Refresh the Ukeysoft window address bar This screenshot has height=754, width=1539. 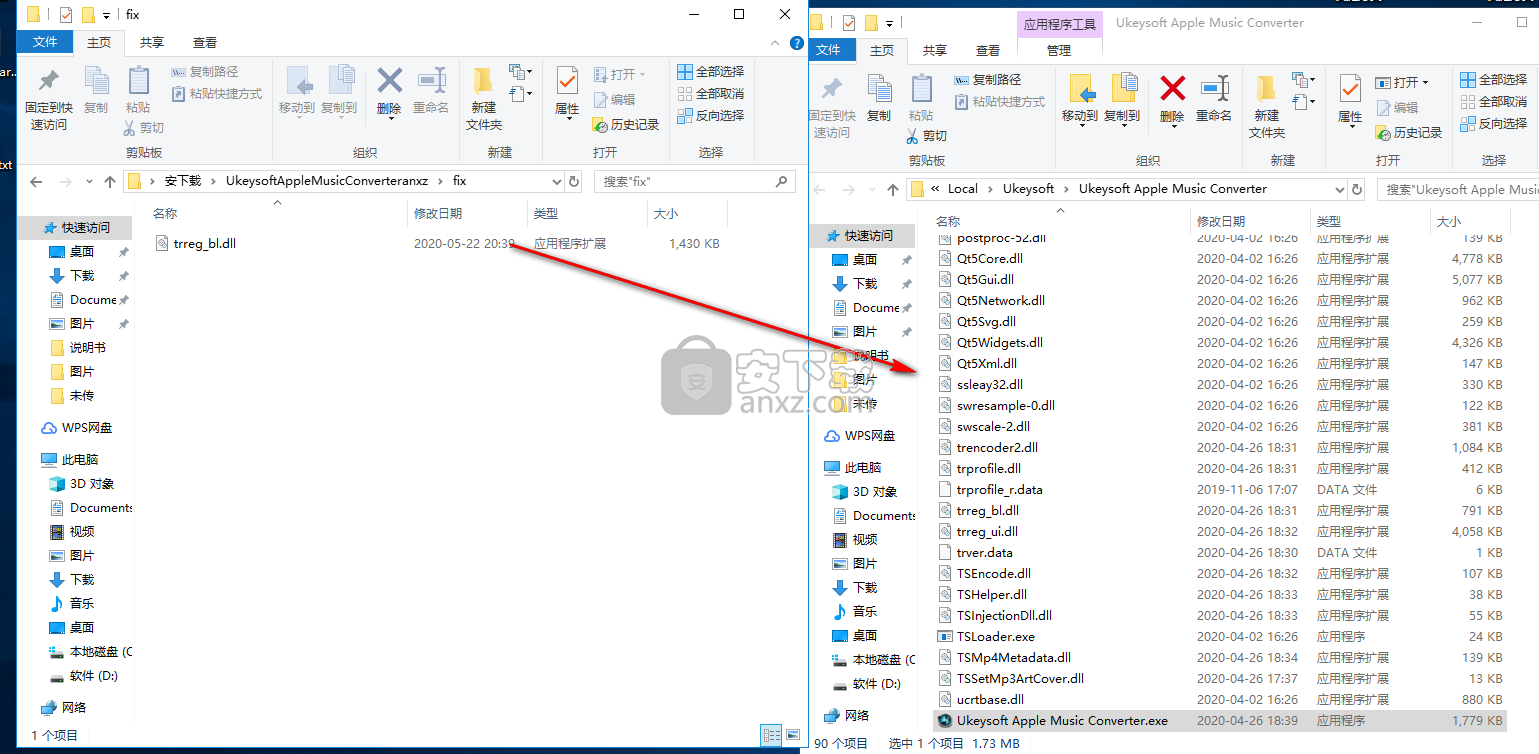point(1357,189)
